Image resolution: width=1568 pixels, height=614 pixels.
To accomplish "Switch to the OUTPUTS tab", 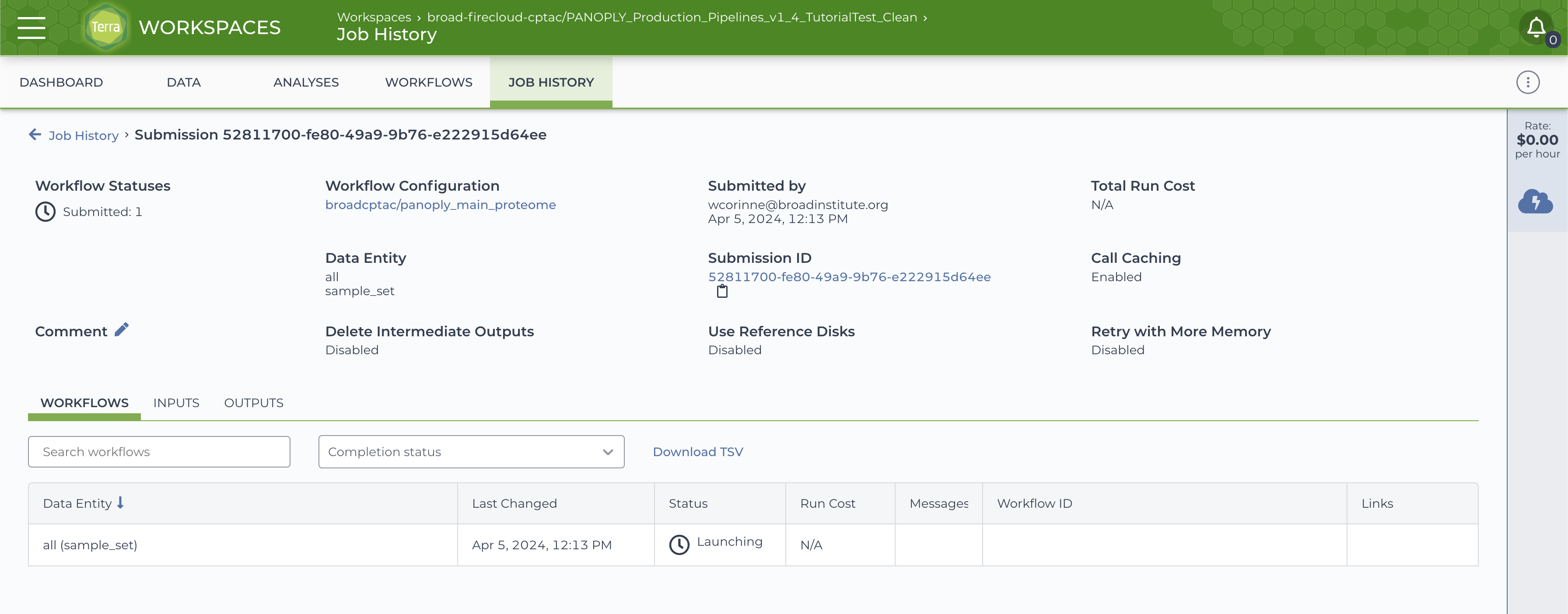I will point(253,403).
